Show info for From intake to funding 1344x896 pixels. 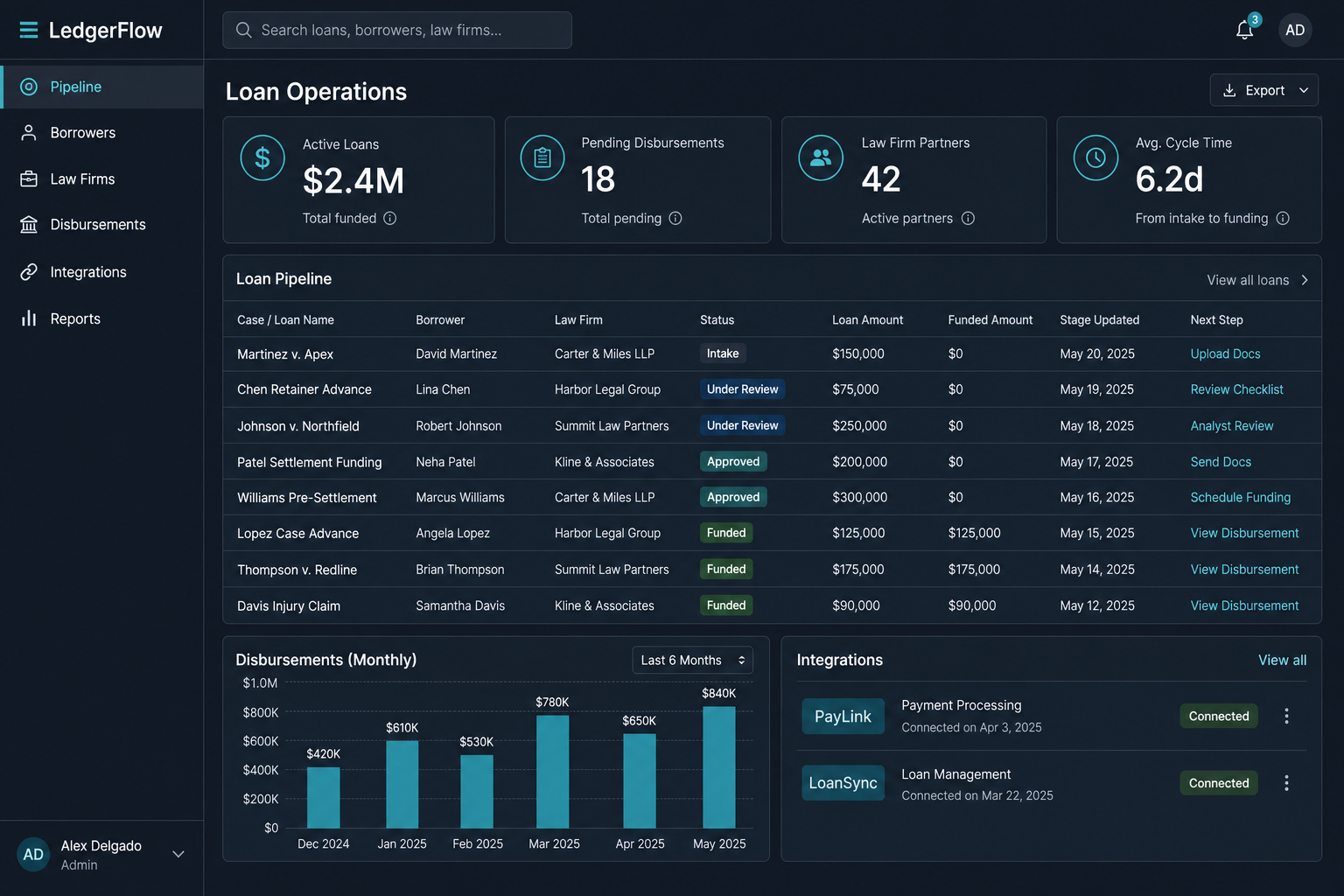point(1283,218)
